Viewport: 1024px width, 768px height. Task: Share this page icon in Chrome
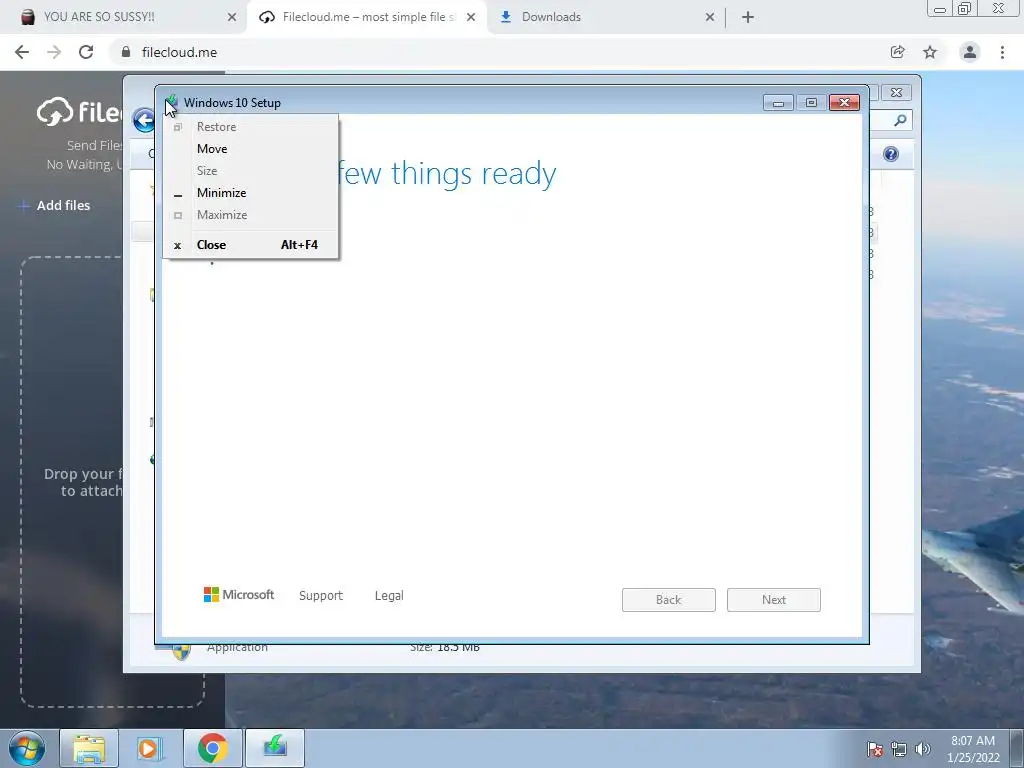pos(898,52)
